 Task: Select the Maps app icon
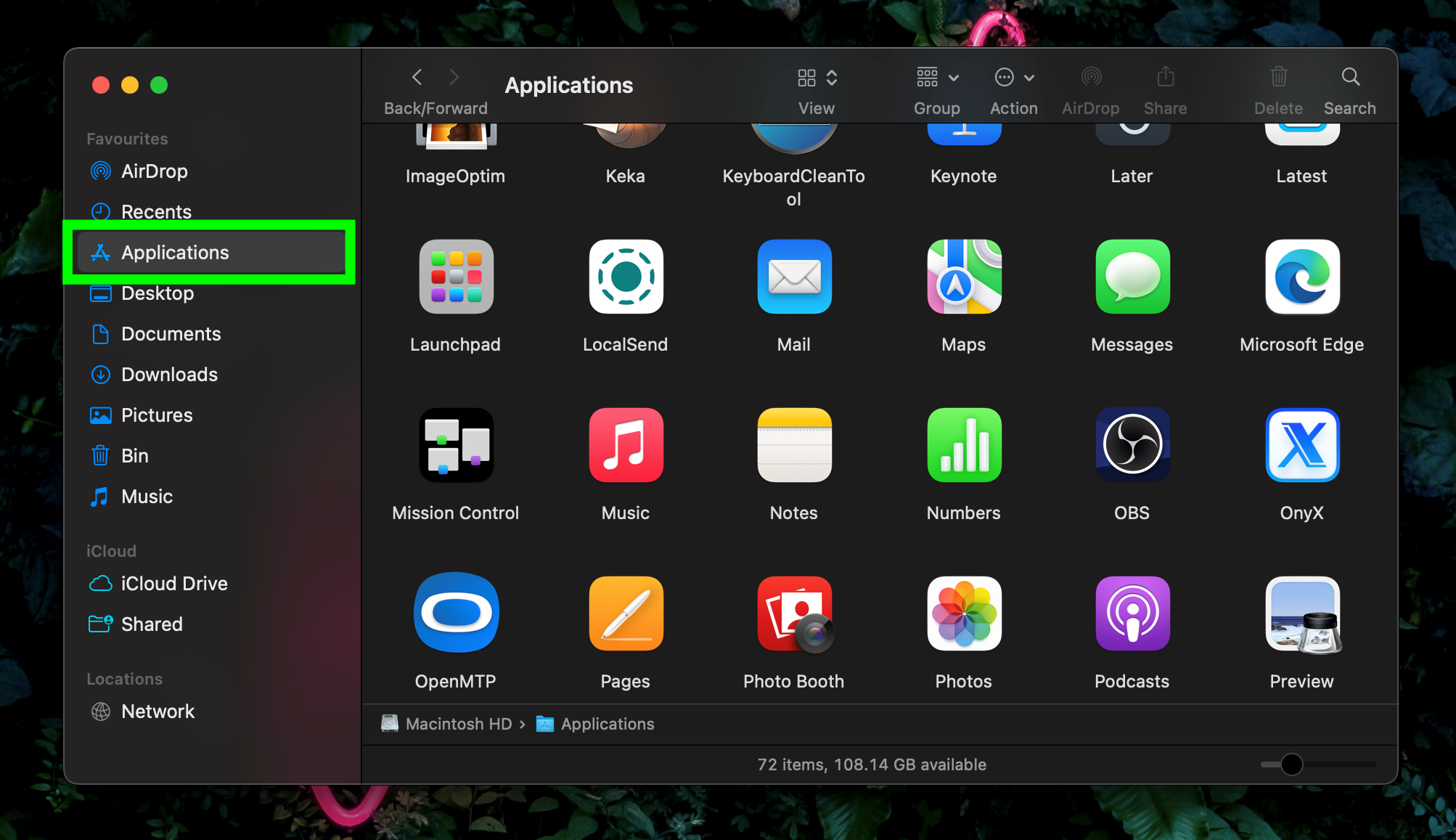964,277
